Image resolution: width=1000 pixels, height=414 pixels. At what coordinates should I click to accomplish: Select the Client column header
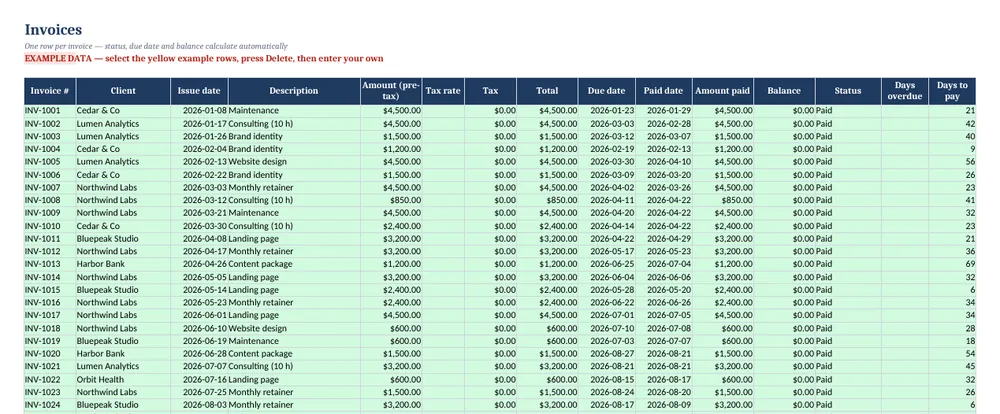click(123, 91)
